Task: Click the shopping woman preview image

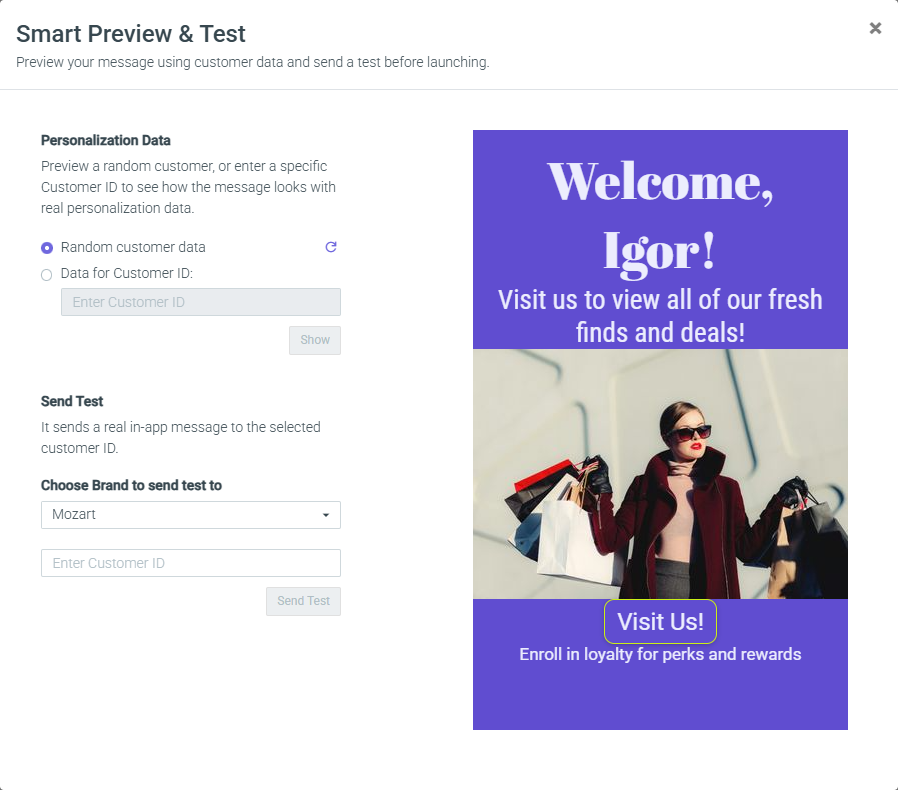Action: click(x=660, y=474)
